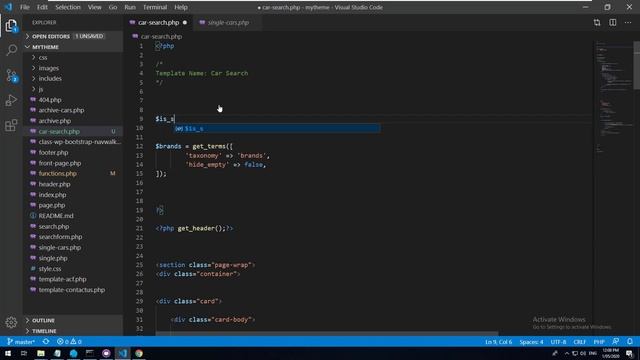The width and height of the screenshot is (640, 360).
Task: Expand the images folder
Action: coord(73,68)
